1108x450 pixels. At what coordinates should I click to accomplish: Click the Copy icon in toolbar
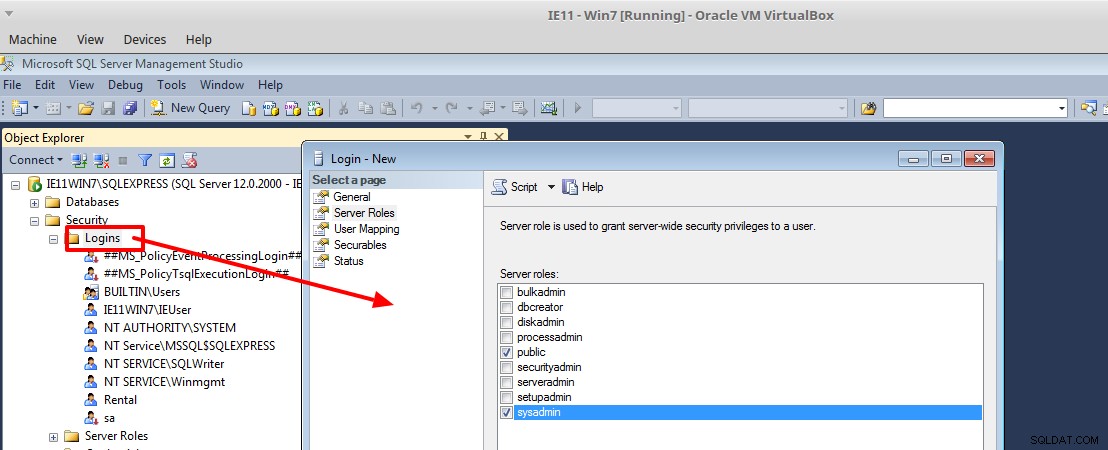click(365, 108)
